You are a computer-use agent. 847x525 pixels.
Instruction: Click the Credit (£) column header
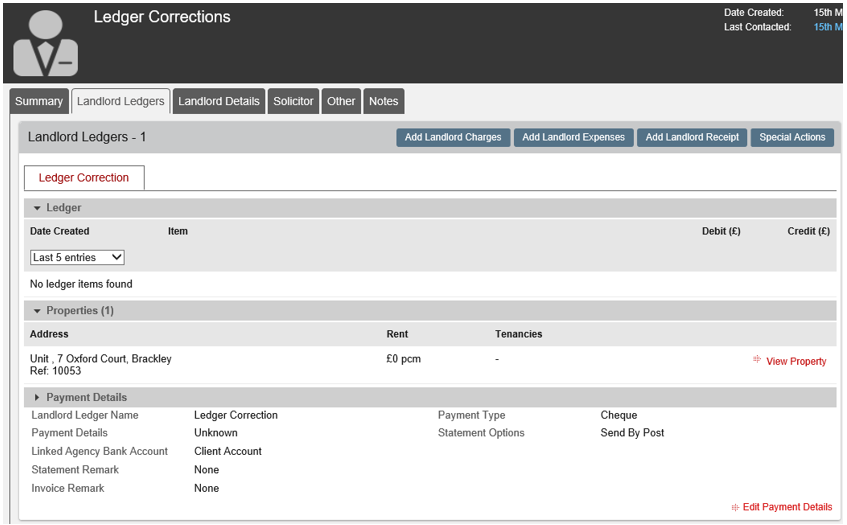point(809,231)
